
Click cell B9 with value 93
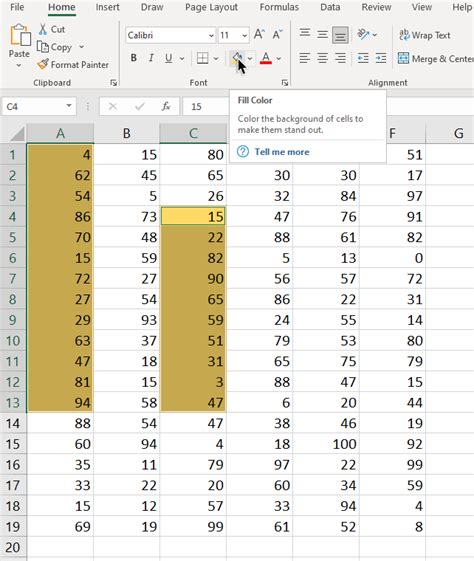tap(127, 320)
